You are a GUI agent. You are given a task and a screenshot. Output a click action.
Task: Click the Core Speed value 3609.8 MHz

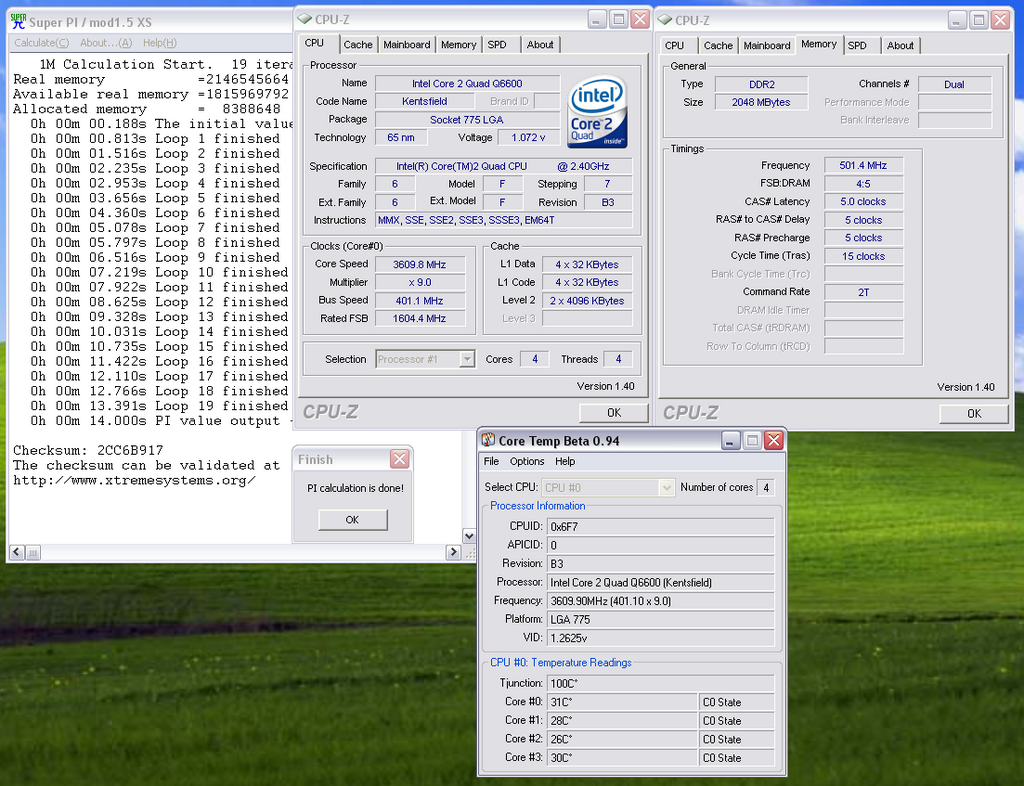tap(419, 264)
